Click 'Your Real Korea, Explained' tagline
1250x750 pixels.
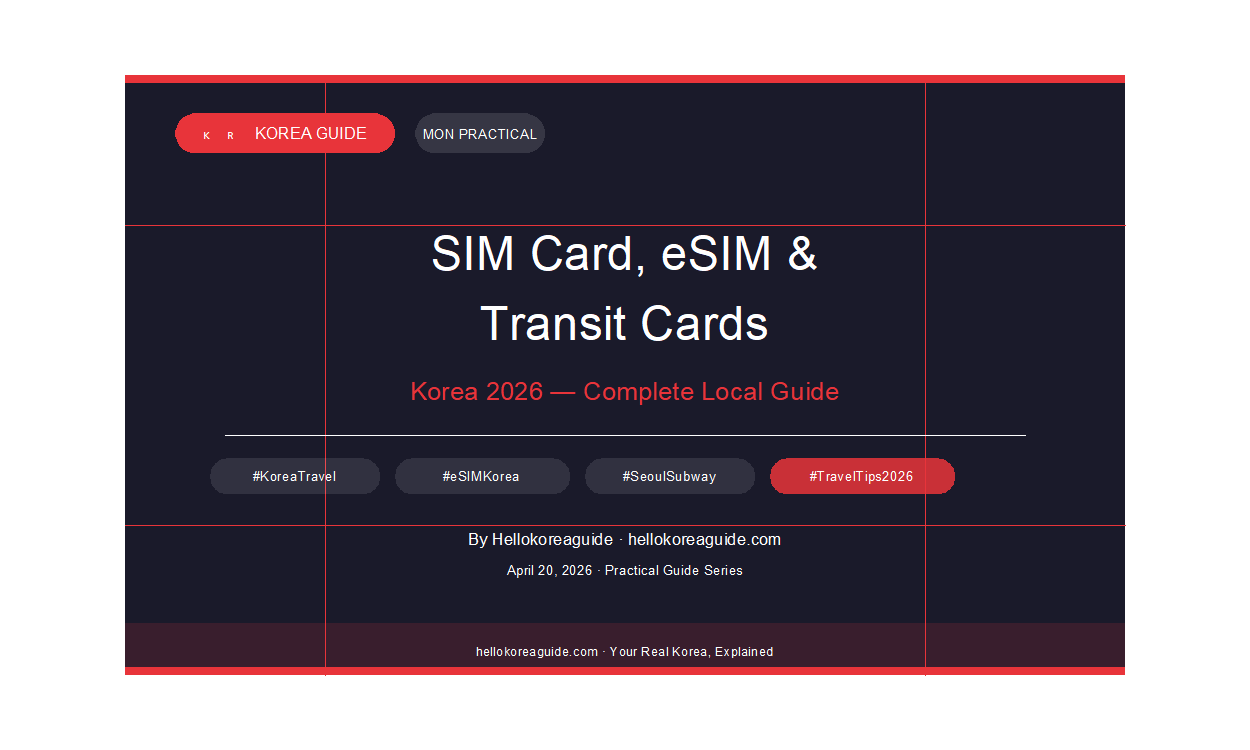(x=691, y=652)
